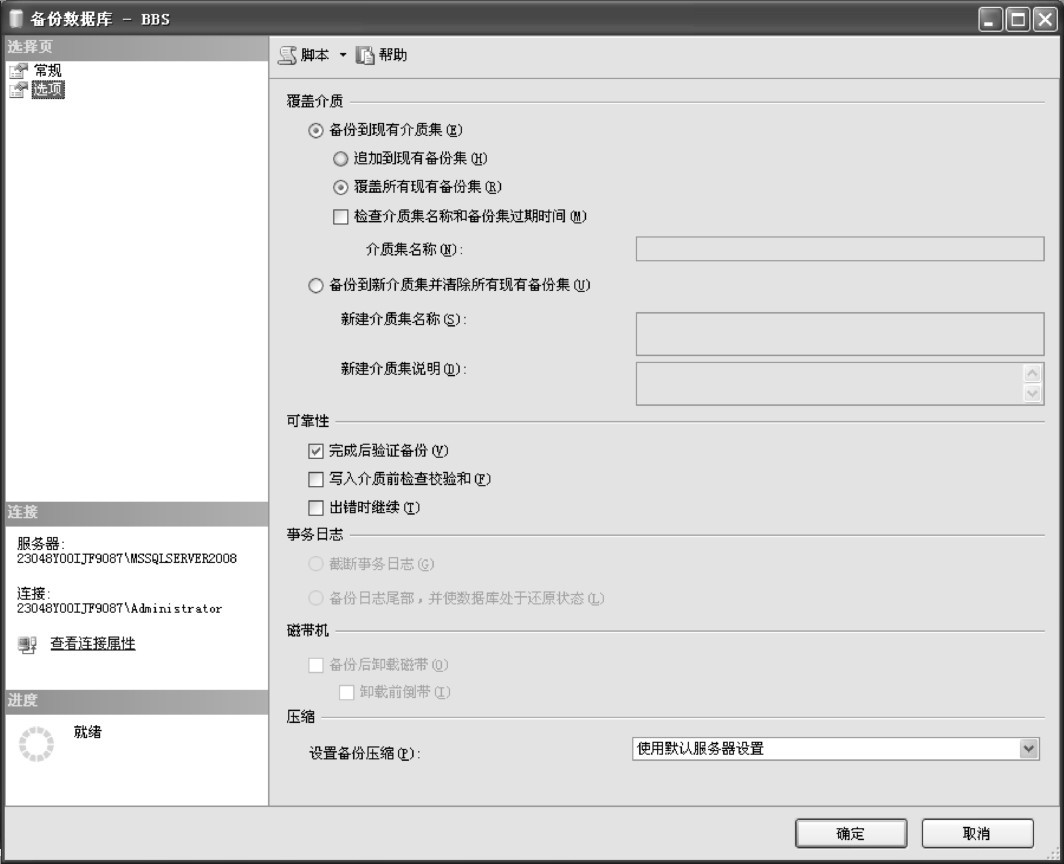The width and height of the screenshot is (1064, 864).
Task: Click the 确定 button
Action: coord(851,833)
